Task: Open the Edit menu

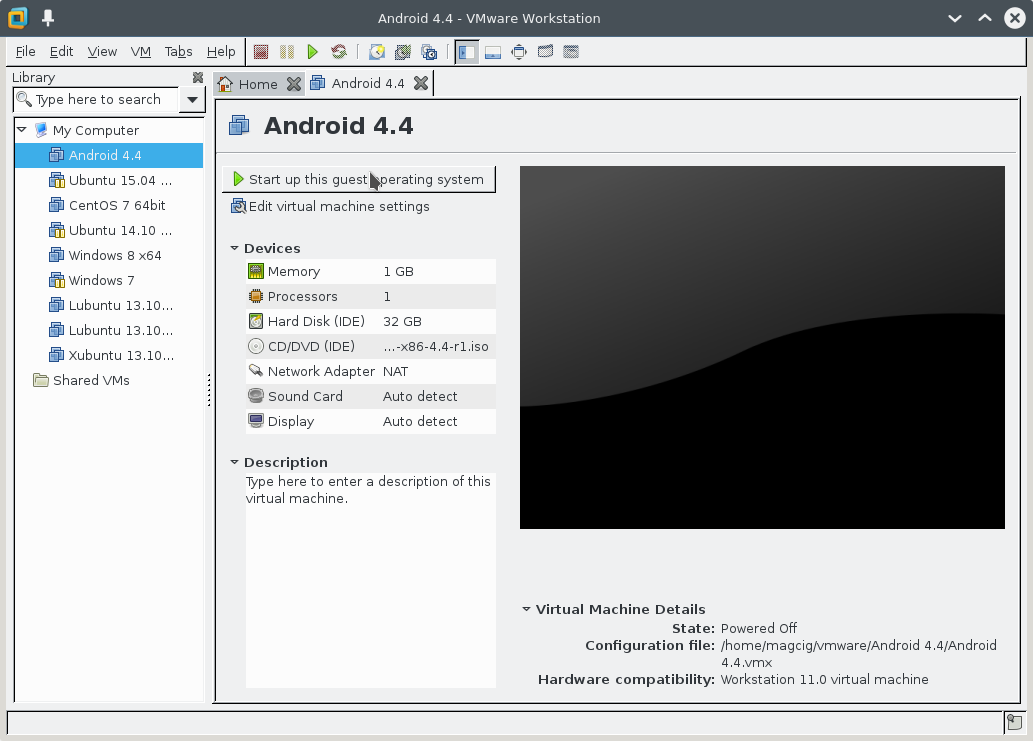Action: coord(61,51)
